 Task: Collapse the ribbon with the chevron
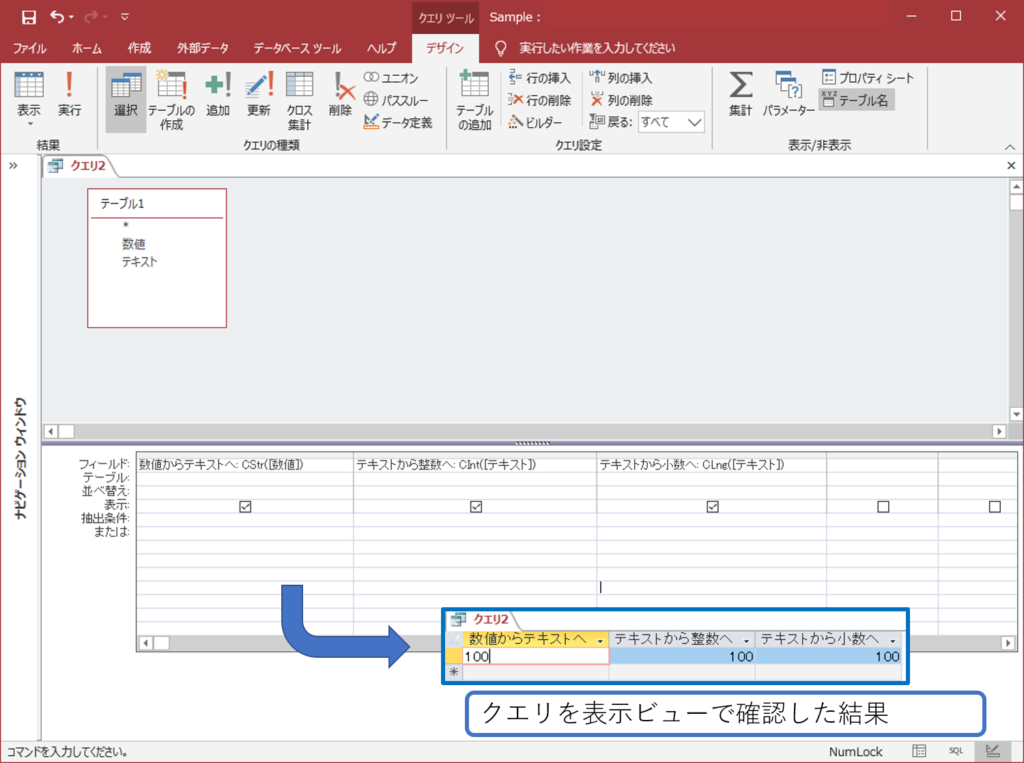(1010, 147)
